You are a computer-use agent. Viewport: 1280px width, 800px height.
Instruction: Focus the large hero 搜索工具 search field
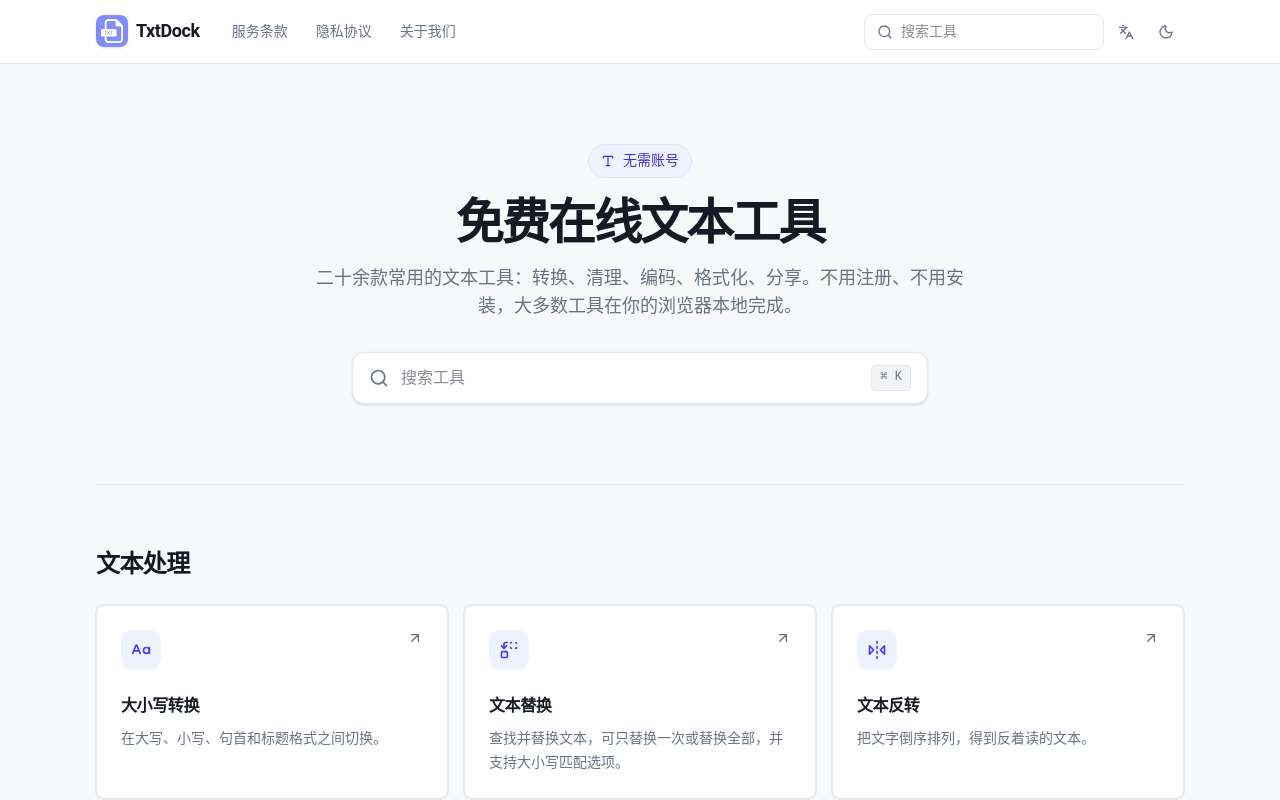640,378
